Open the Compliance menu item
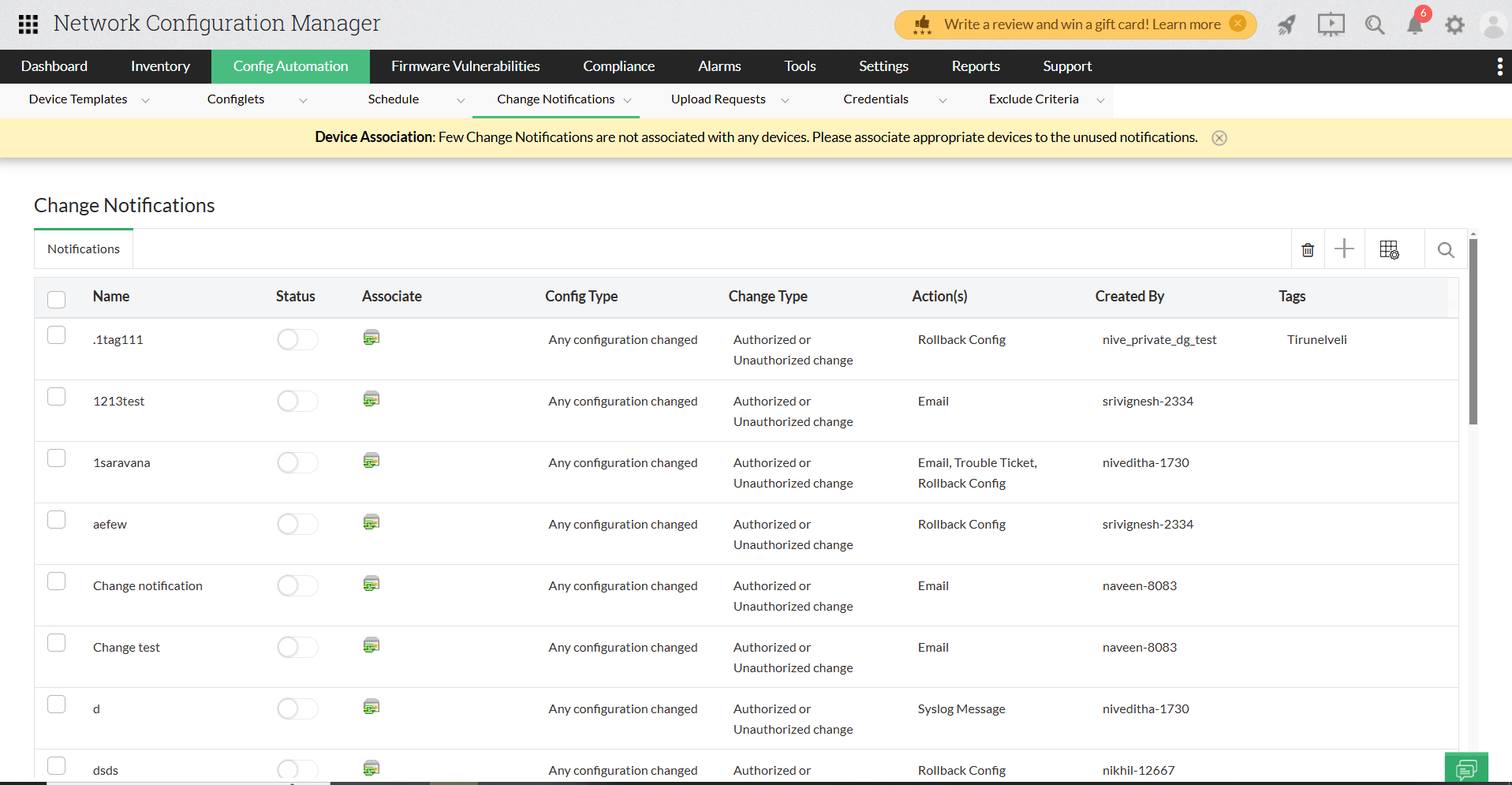The width and height of the screenshot is (1512, 785). coord(618,66)
